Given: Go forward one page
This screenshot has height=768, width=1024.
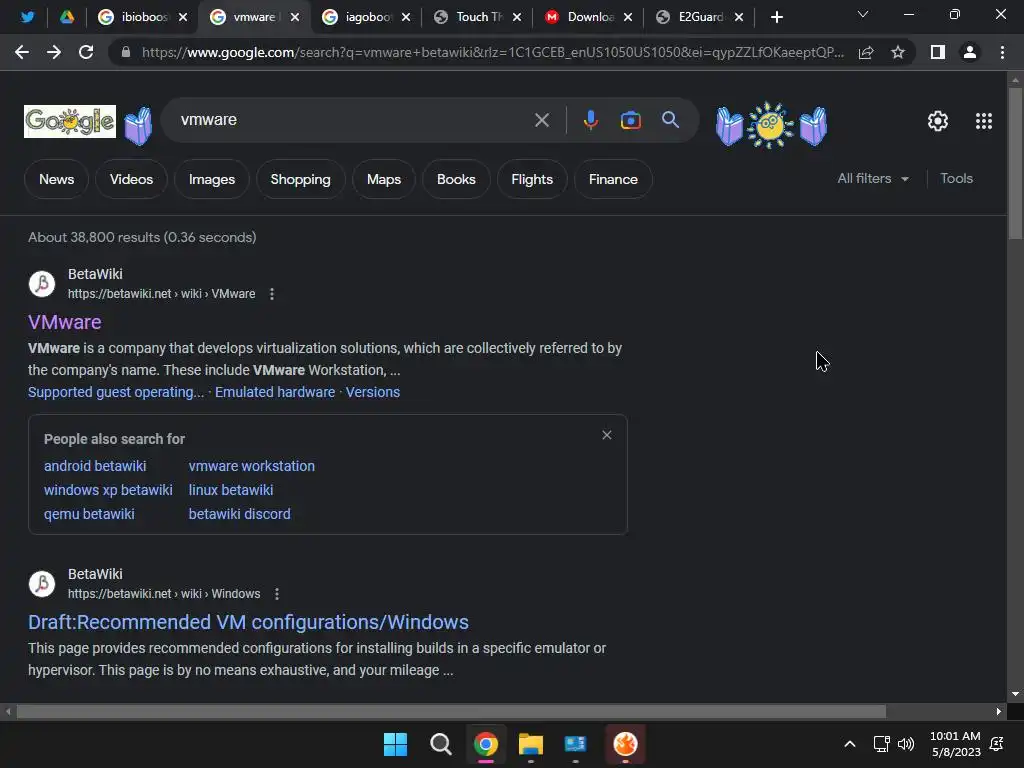Looking at the screenshot, I should click(x=54, y=52).
